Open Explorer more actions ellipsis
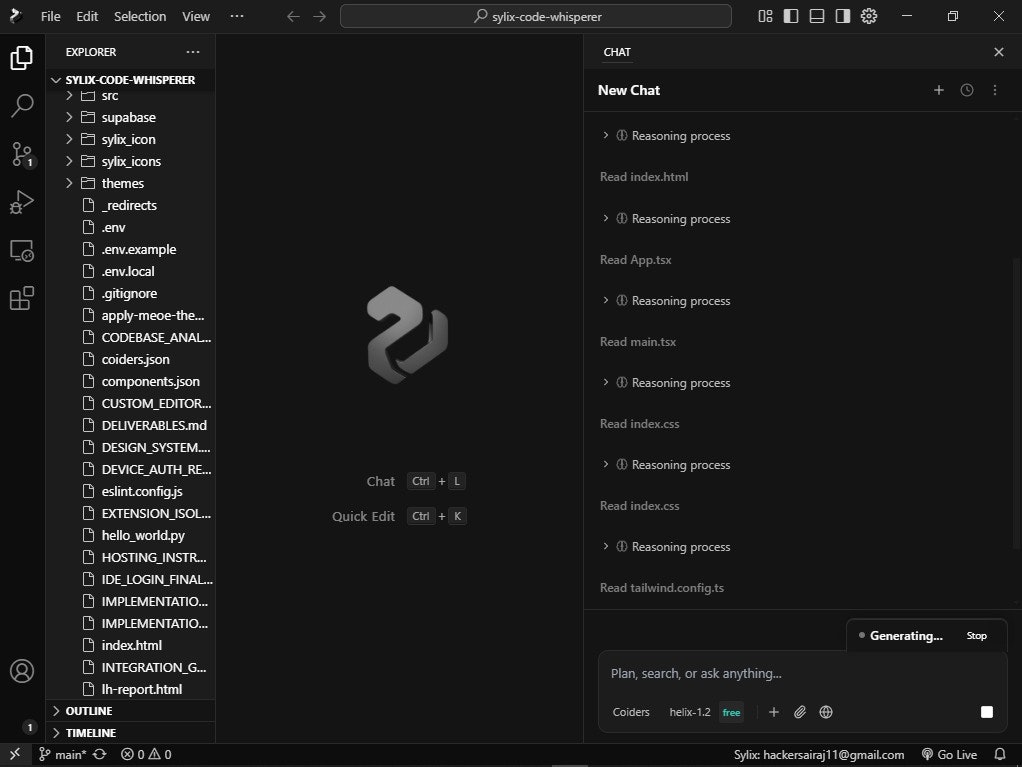 193,52
